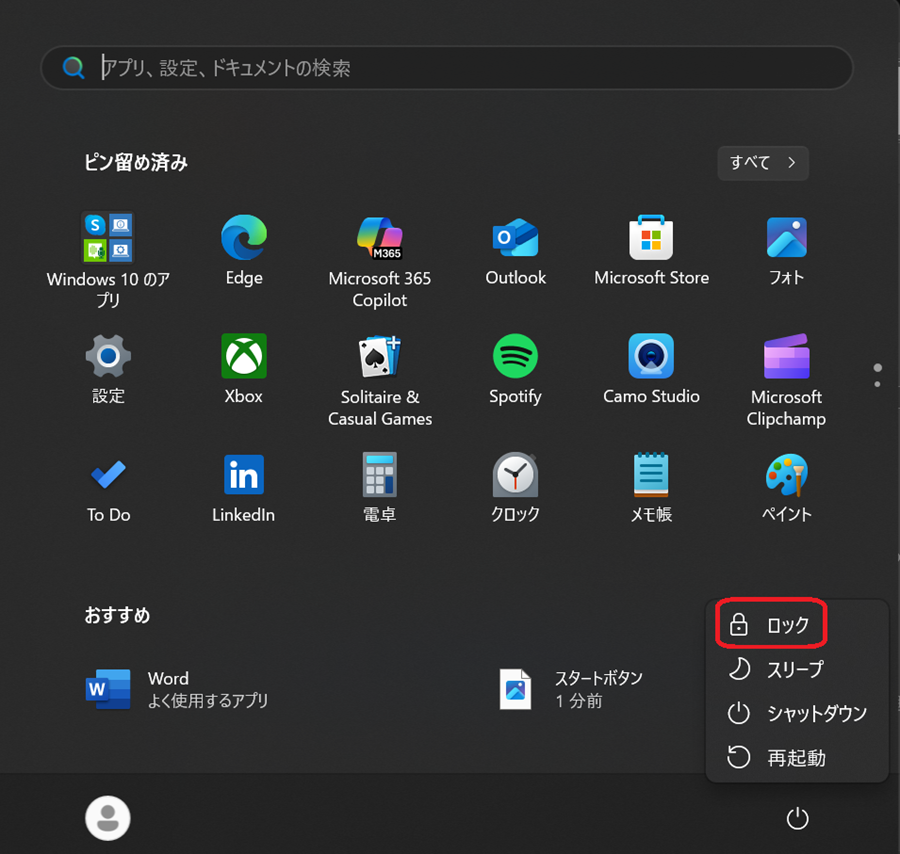Open Microsoft Clipchamp
The height and width of the screenshot is (854, 900).
coord(787,356)
